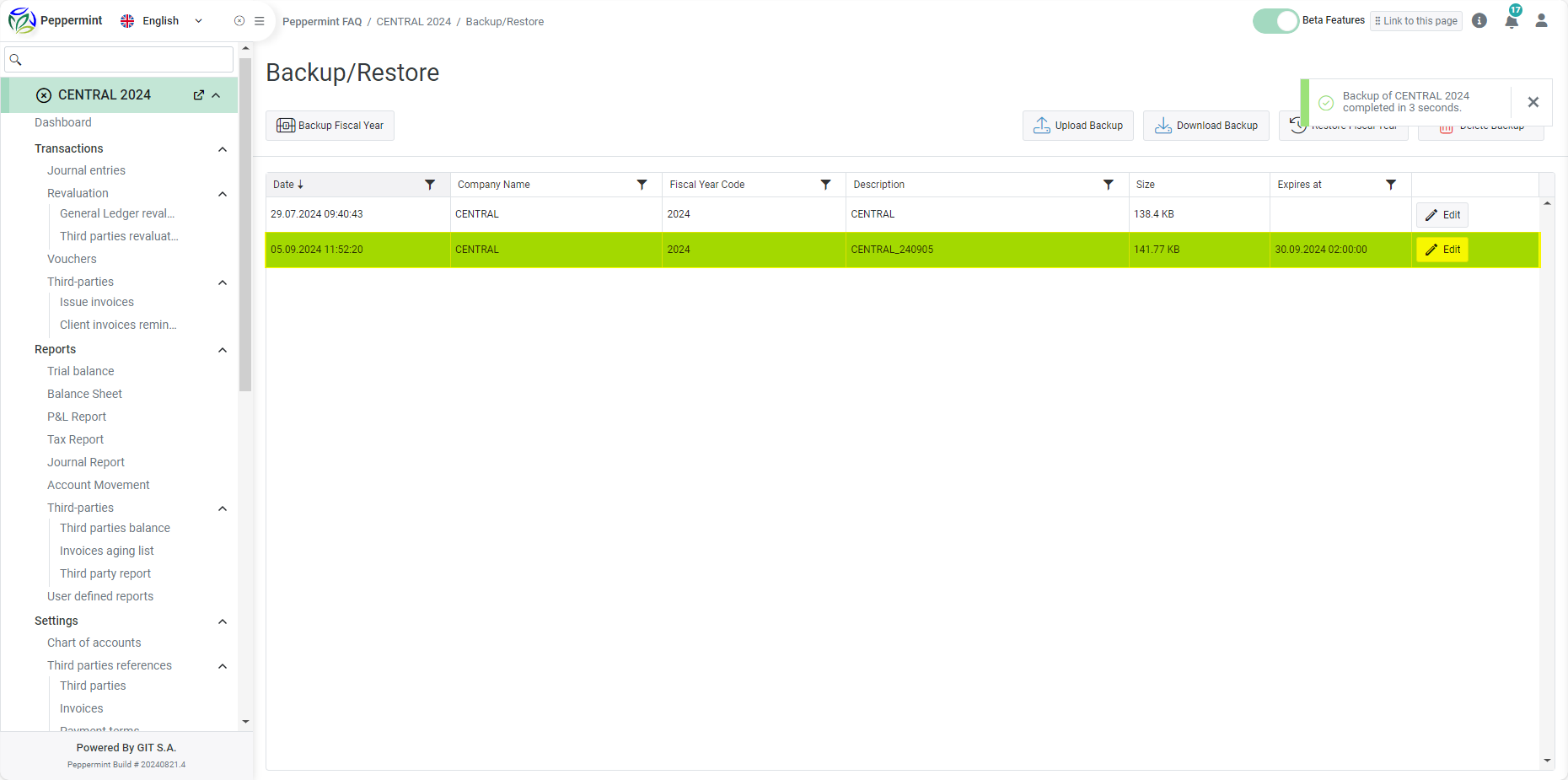Click the Company Name column filter icon

coord(642,185)
